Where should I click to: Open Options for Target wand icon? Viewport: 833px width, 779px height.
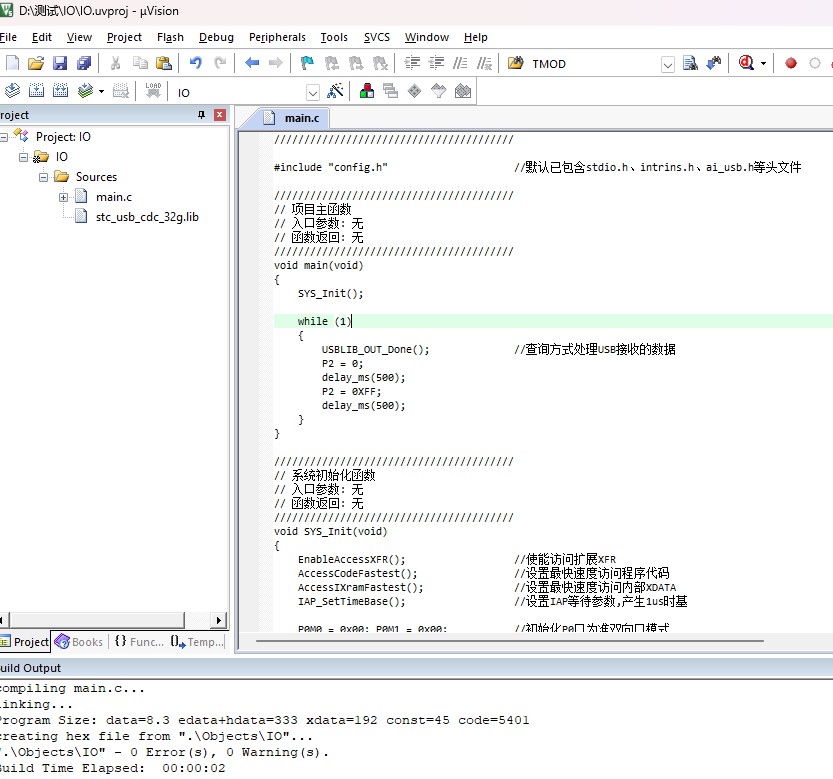click(x=336, y=91)
